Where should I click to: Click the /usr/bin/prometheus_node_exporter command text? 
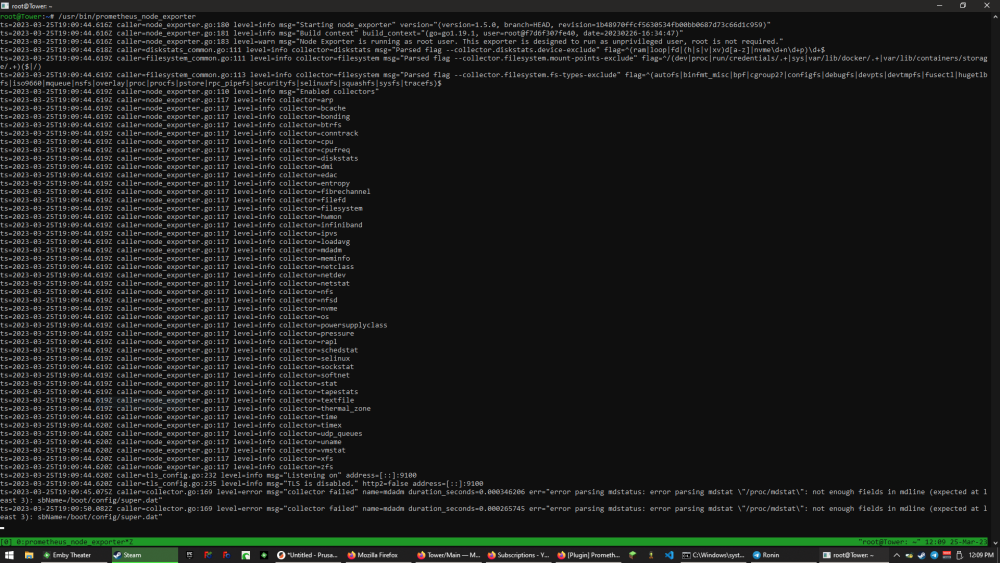[x=128, y=17]
